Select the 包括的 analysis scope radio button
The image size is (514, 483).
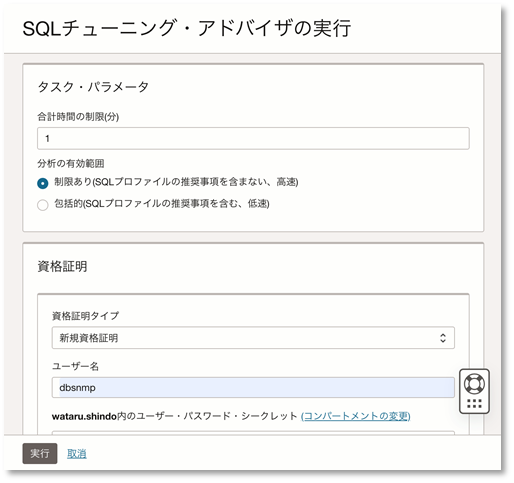pos(43,205)
